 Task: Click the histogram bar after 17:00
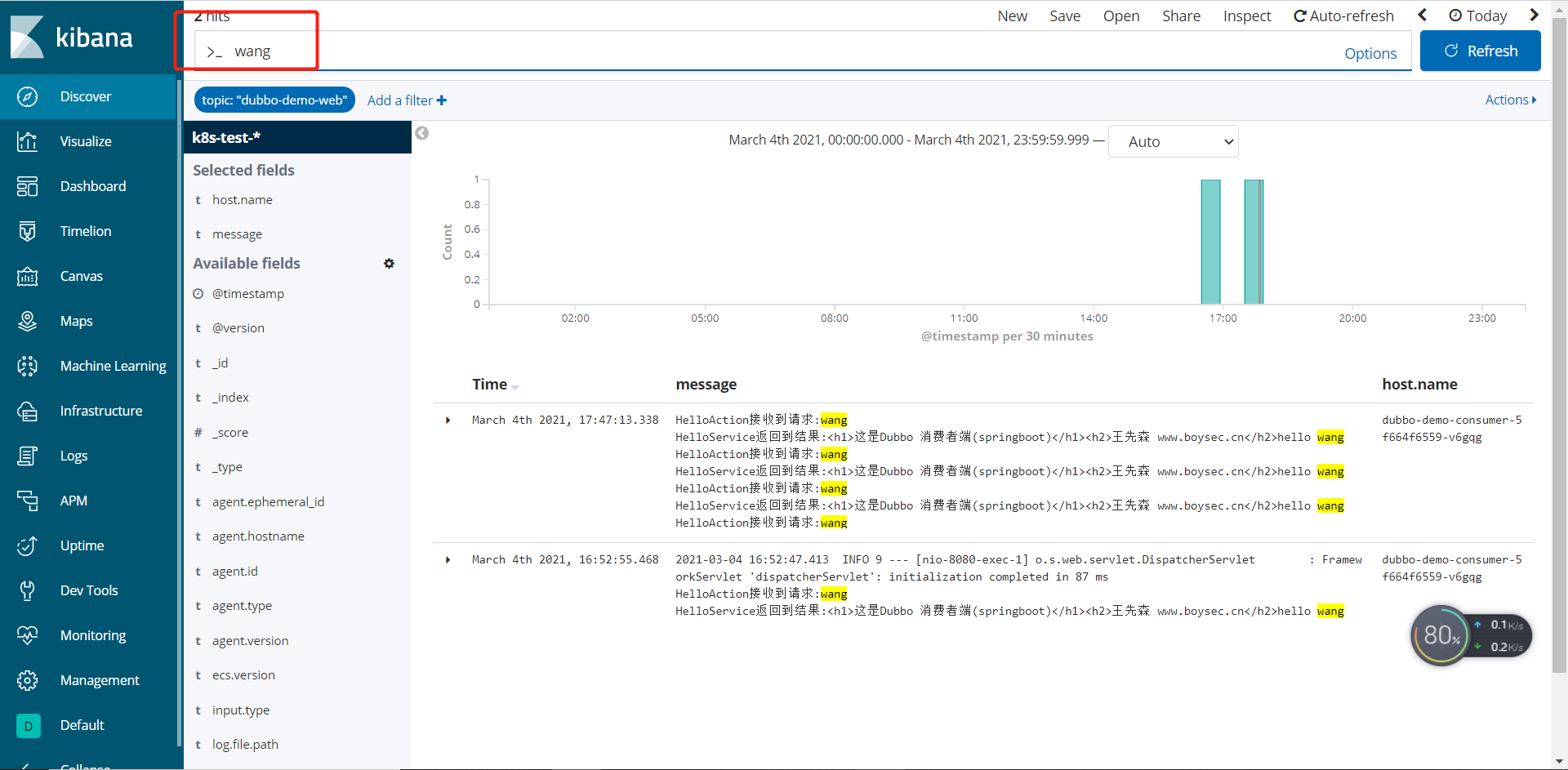click(1254, 242)
